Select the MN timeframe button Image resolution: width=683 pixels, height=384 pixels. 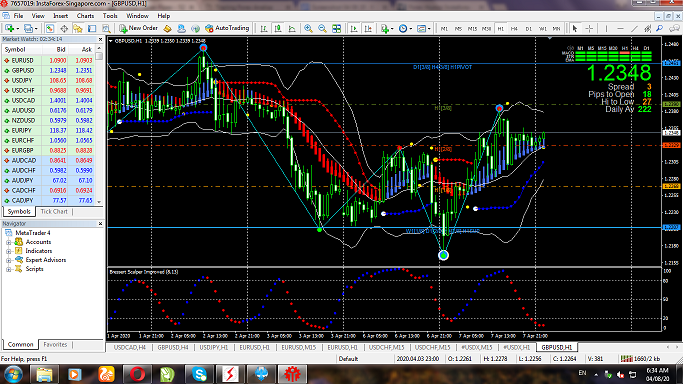556,29
